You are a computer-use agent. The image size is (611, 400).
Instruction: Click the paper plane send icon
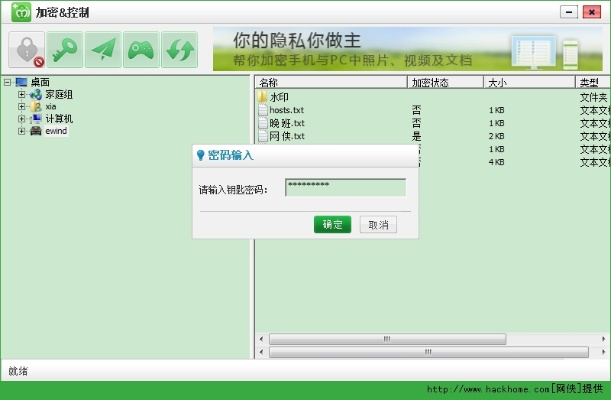[x=102, y=49]
